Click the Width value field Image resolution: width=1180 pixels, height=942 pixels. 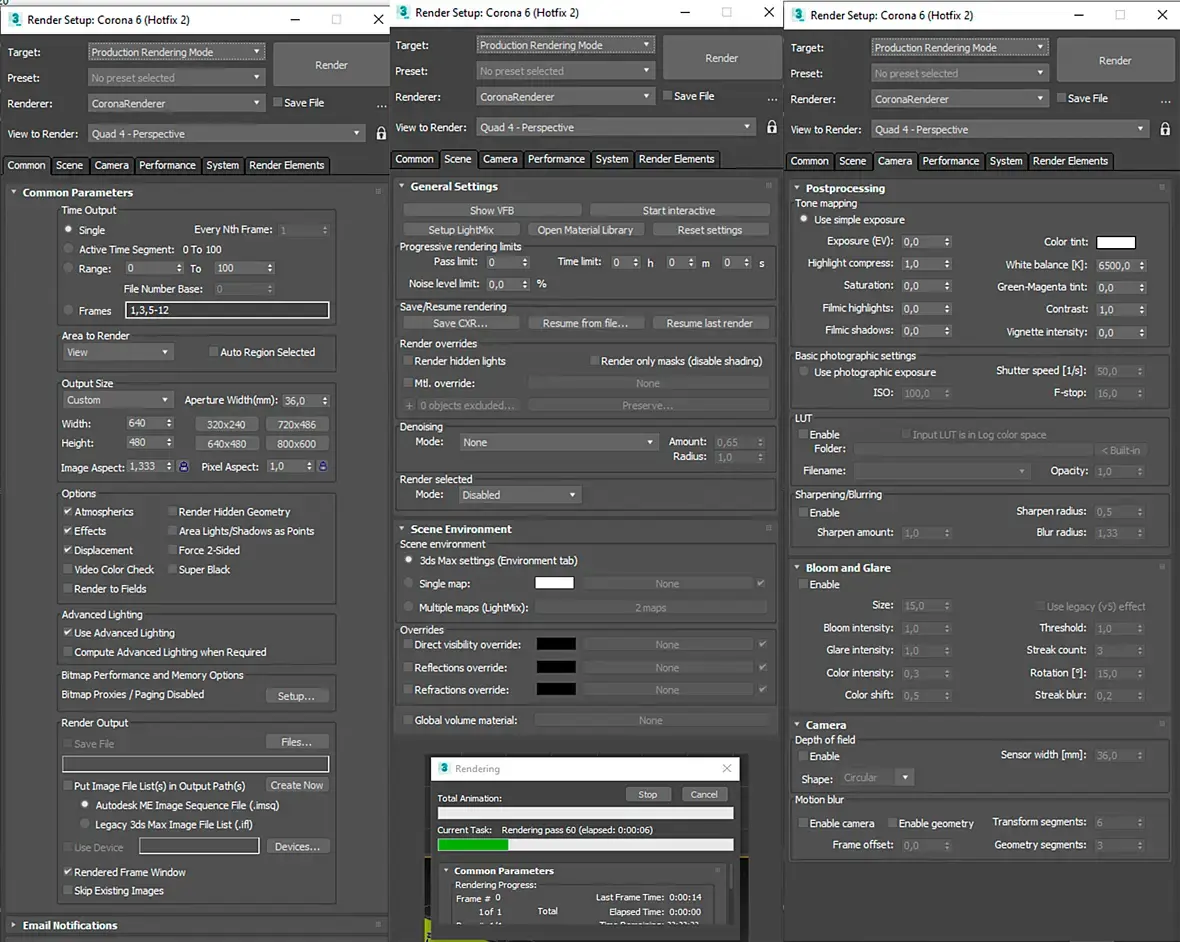pyautogui.click(x=144, y=423)
